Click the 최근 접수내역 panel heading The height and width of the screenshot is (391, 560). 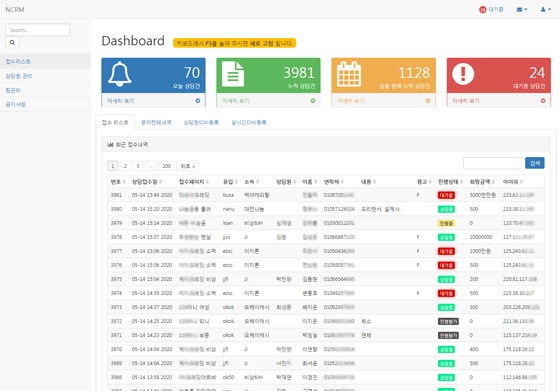point(128,145)
